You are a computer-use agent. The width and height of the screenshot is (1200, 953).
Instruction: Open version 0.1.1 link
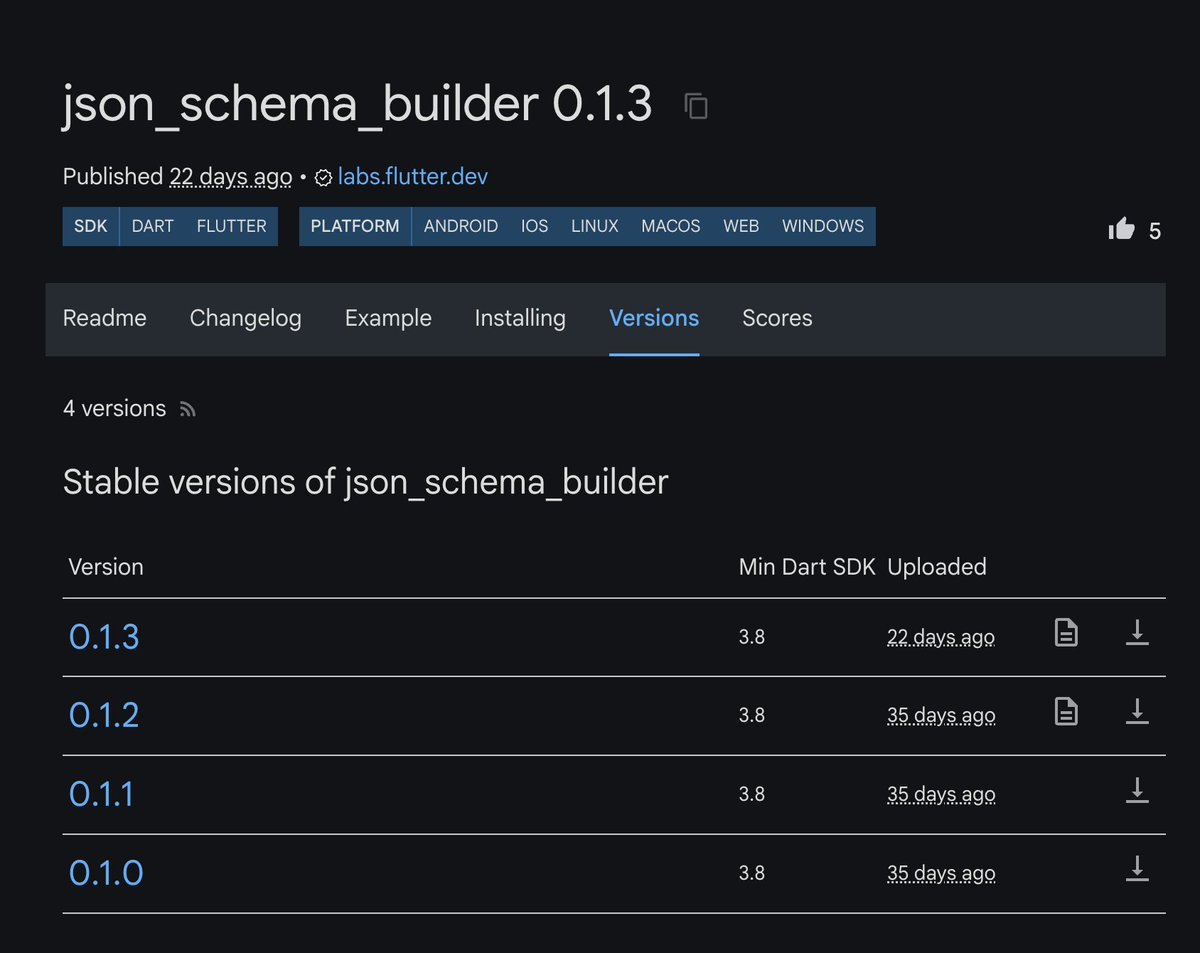(x=101, y=794)
